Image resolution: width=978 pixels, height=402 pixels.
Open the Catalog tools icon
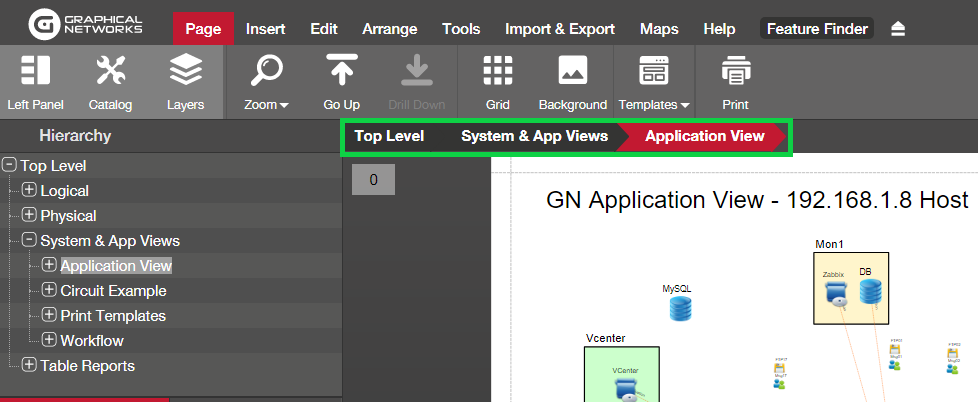point(110,71)
